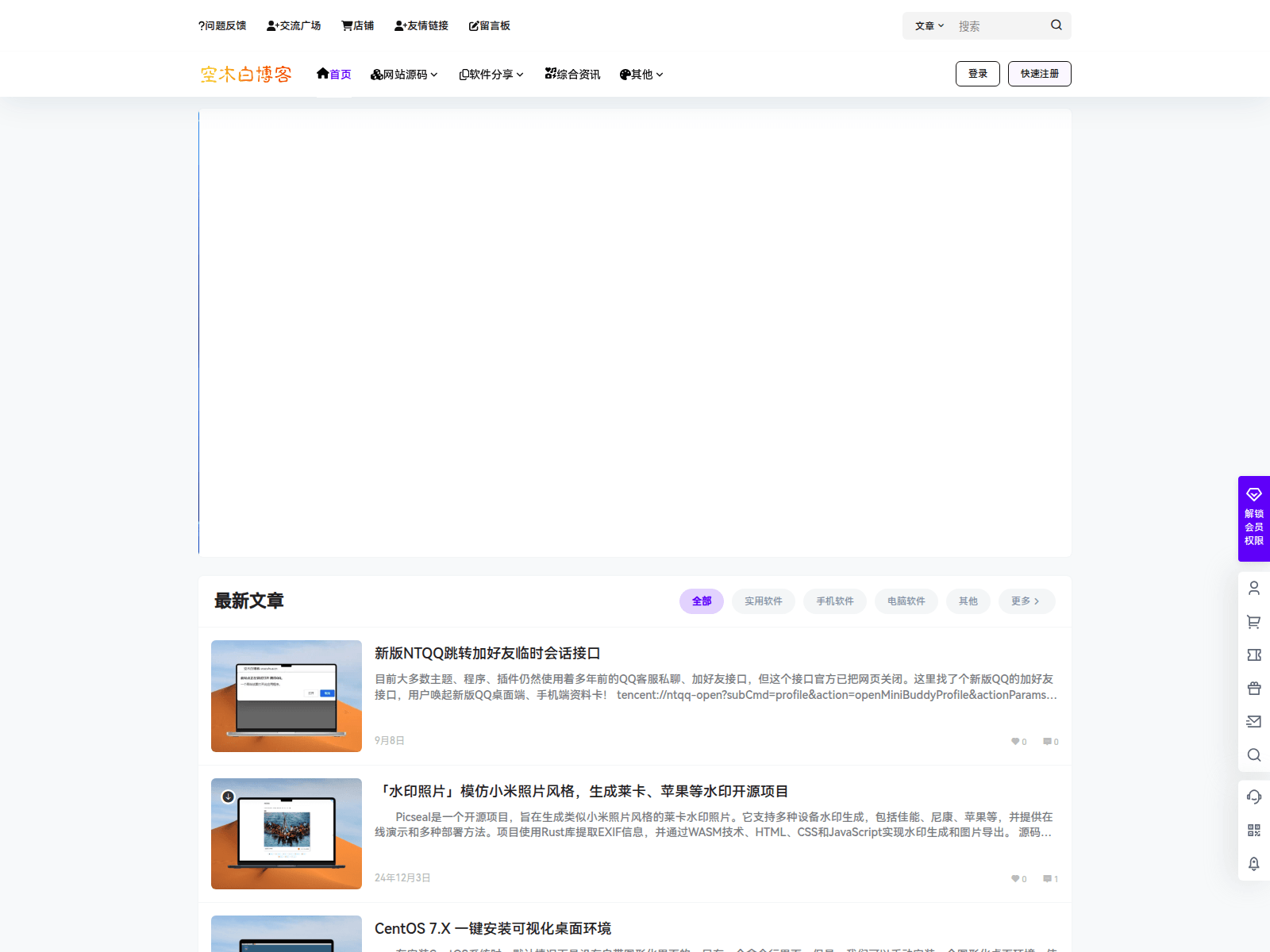Click the headset customer service icon
The width and height of the screenshot is (1270, 952).
[x=1254, y=797]
